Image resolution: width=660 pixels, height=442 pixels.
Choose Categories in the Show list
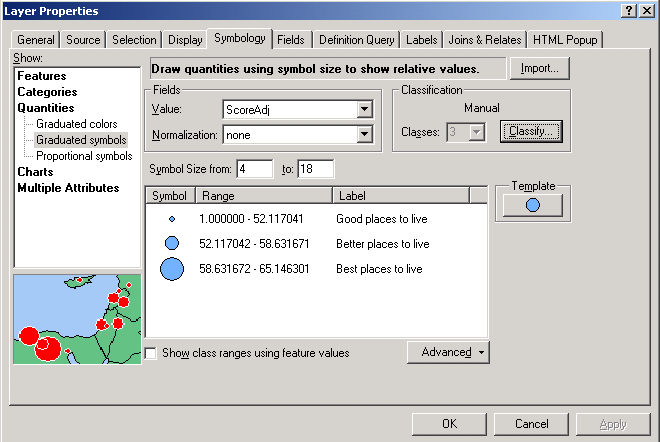(x=47, y=92)
